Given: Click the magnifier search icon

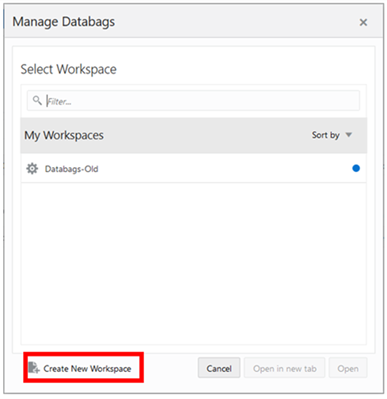Looking at the screenshot, I should (37, 100).
